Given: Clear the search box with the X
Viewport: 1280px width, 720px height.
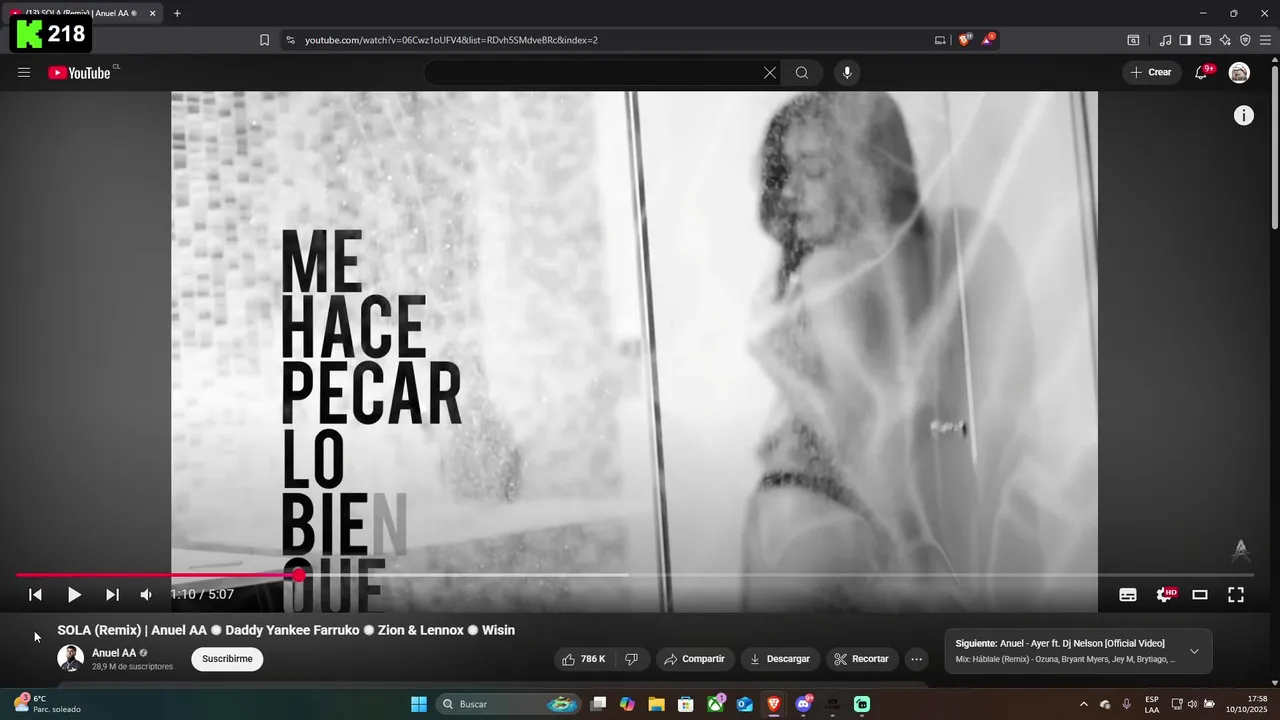Looking at the screenshot, I should click(770, 73).
